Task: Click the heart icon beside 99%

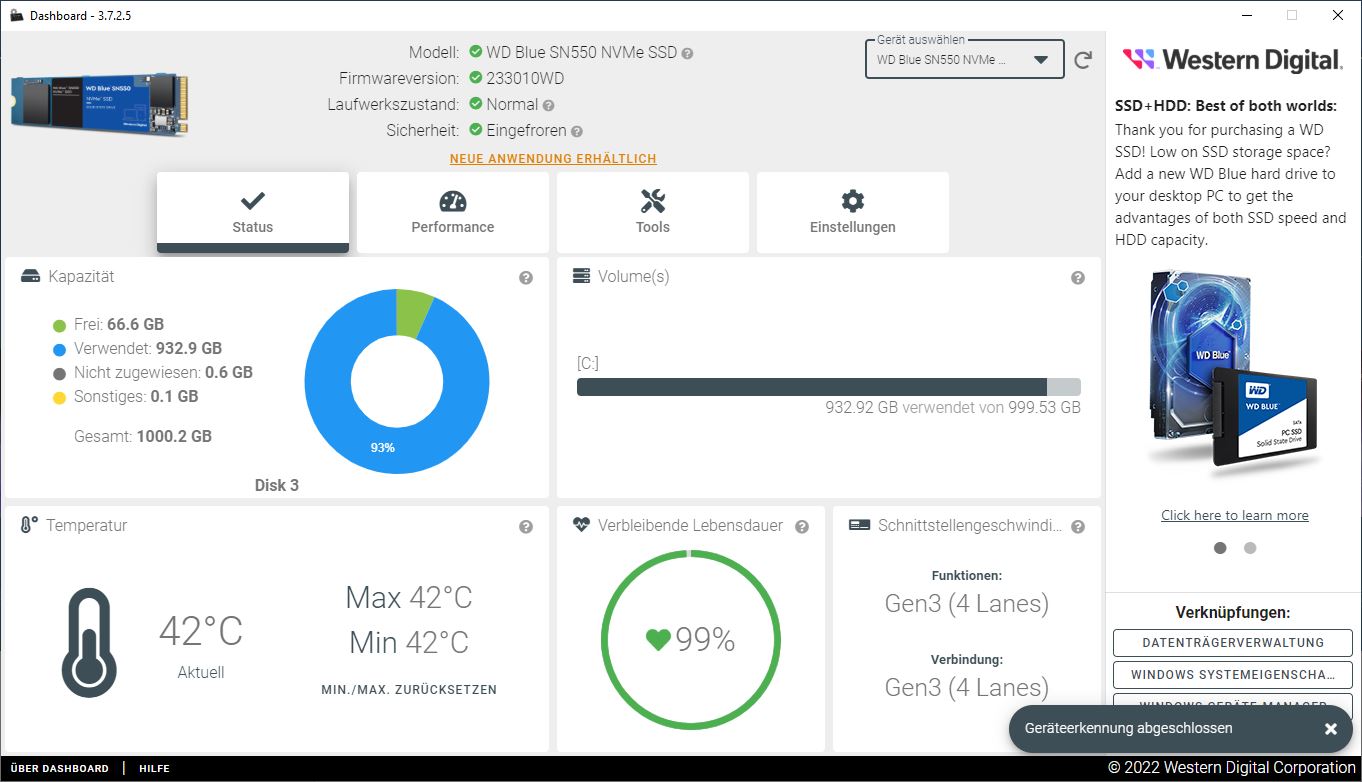Action: [x=658, y=639]
